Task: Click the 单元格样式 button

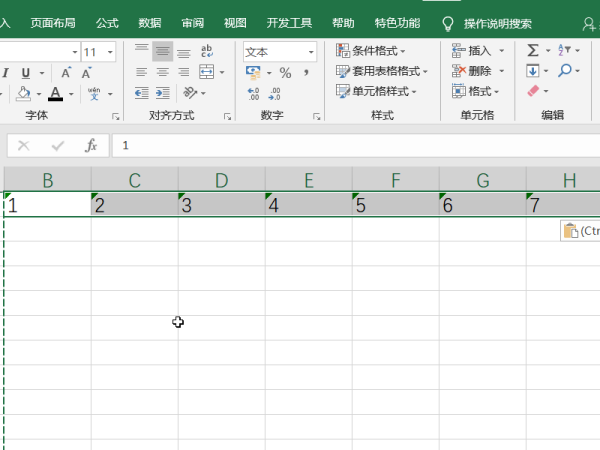Action: point(379,91)
